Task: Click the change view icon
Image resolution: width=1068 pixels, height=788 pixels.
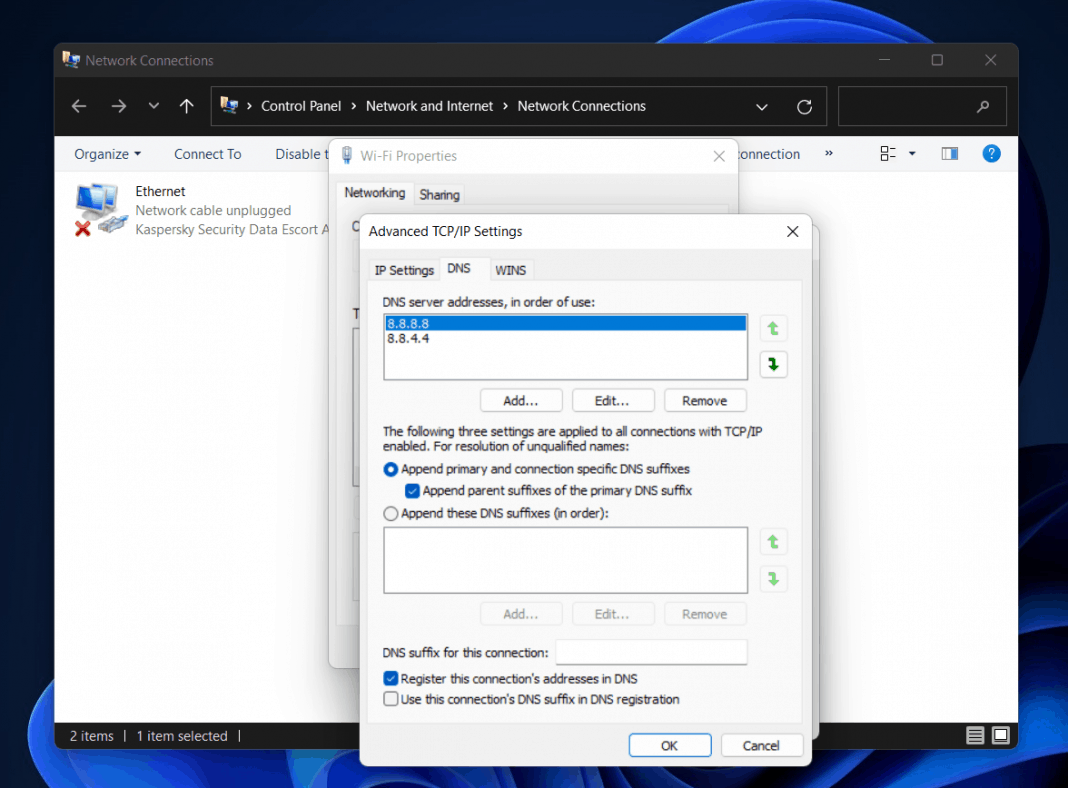Action: click(x=888, y=153)
